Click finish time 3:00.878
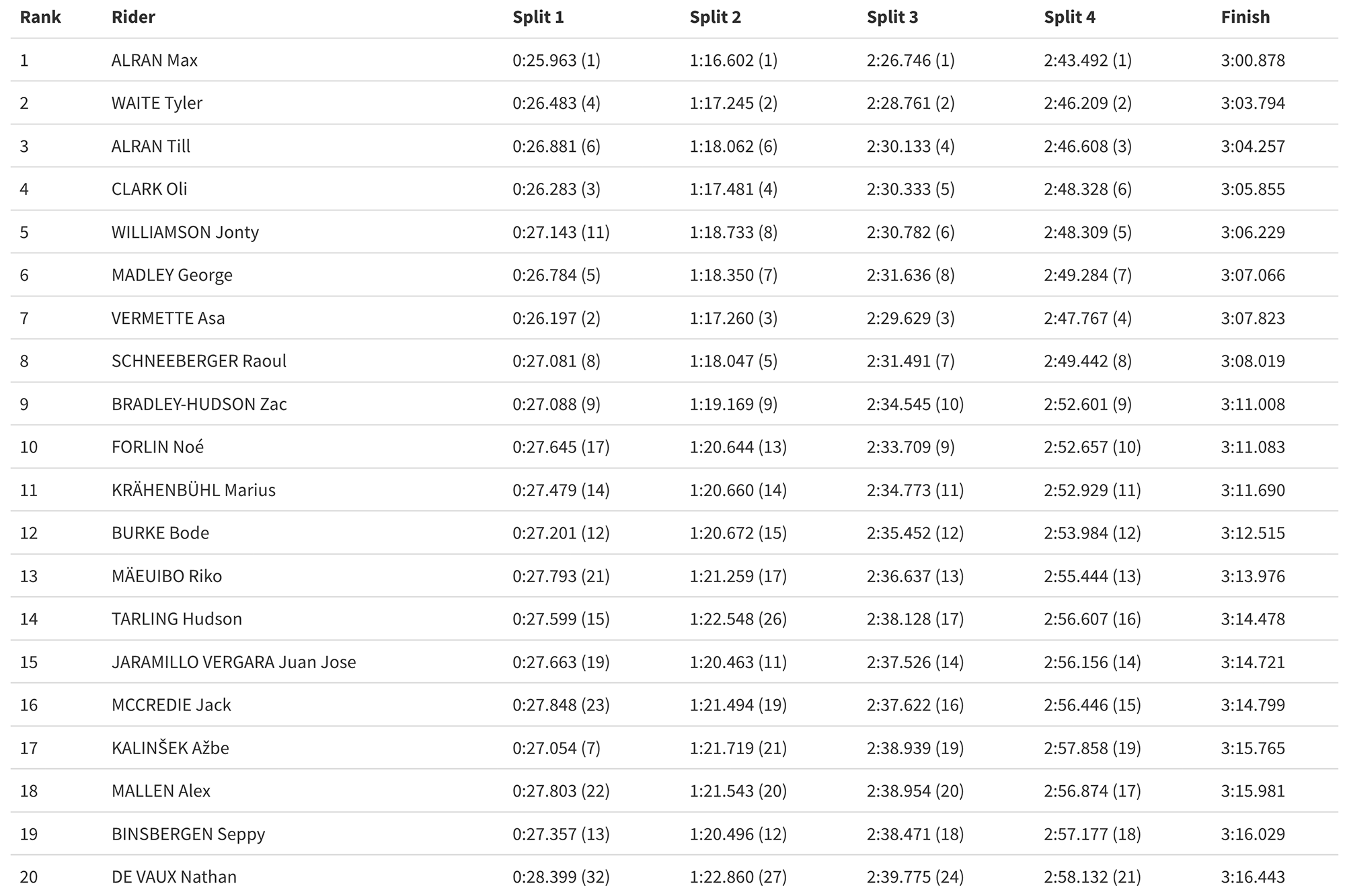1345x896 pixels. pos(1253,60)
